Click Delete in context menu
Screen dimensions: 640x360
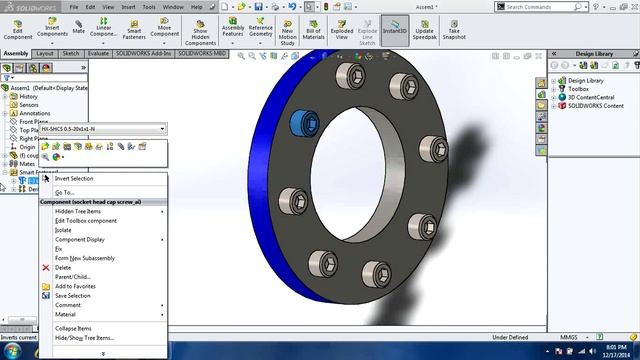tap(103, 268)
